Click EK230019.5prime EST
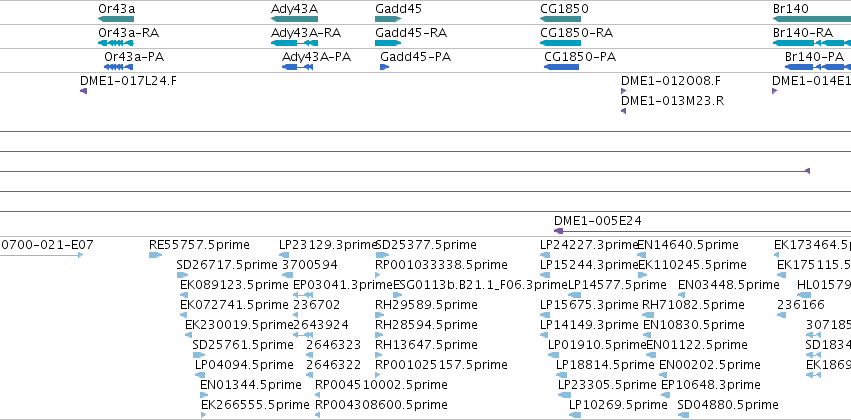 [188, 335]
